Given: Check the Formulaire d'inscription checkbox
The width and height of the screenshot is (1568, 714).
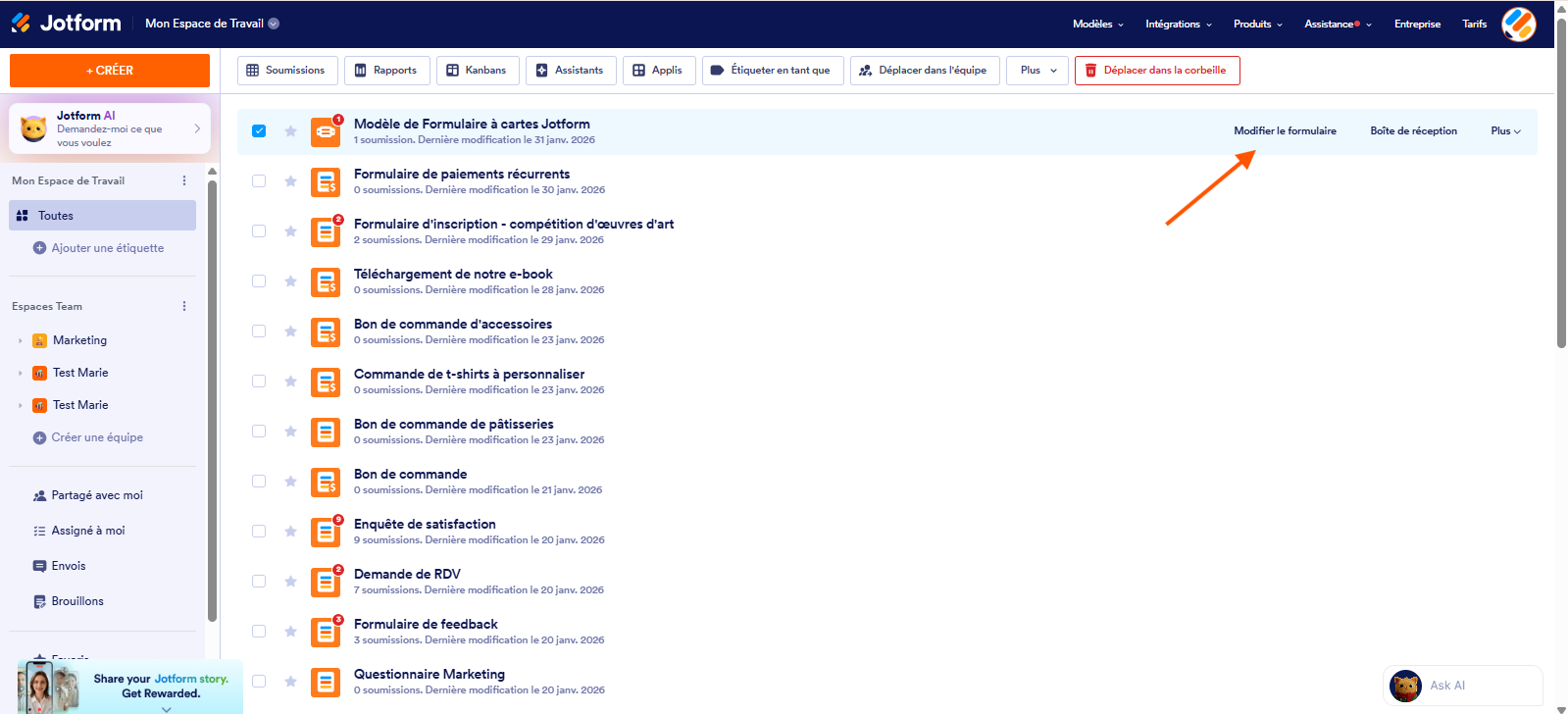Looking at the screenshot, I should [259, 230].
